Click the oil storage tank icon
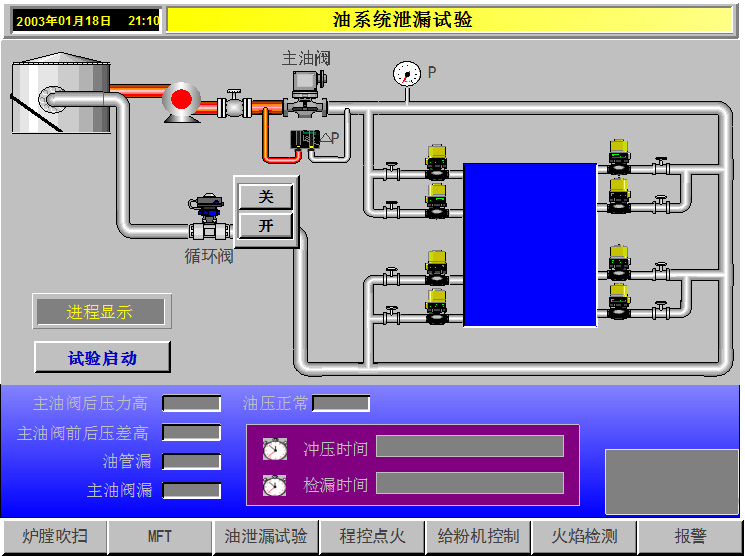Screen dimensions: 745x556 pos(61,93)
